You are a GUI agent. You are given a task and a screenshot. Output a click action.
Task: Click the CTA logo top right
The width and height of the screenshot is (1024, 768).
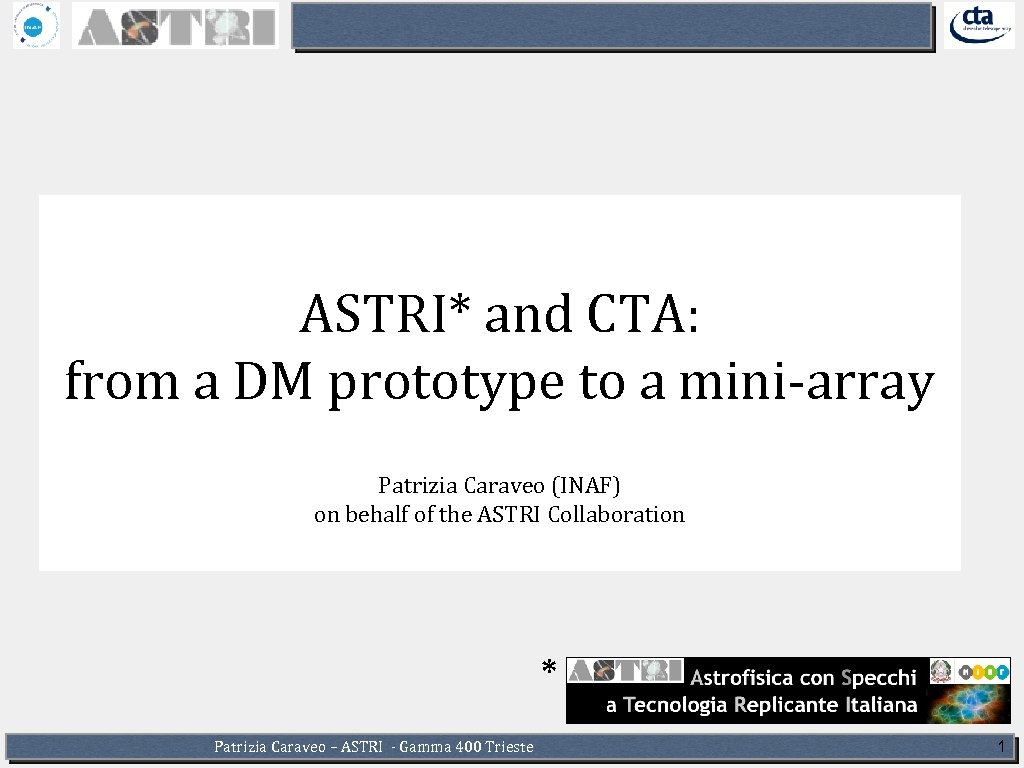pyautogui.click(x=979, y=25)
